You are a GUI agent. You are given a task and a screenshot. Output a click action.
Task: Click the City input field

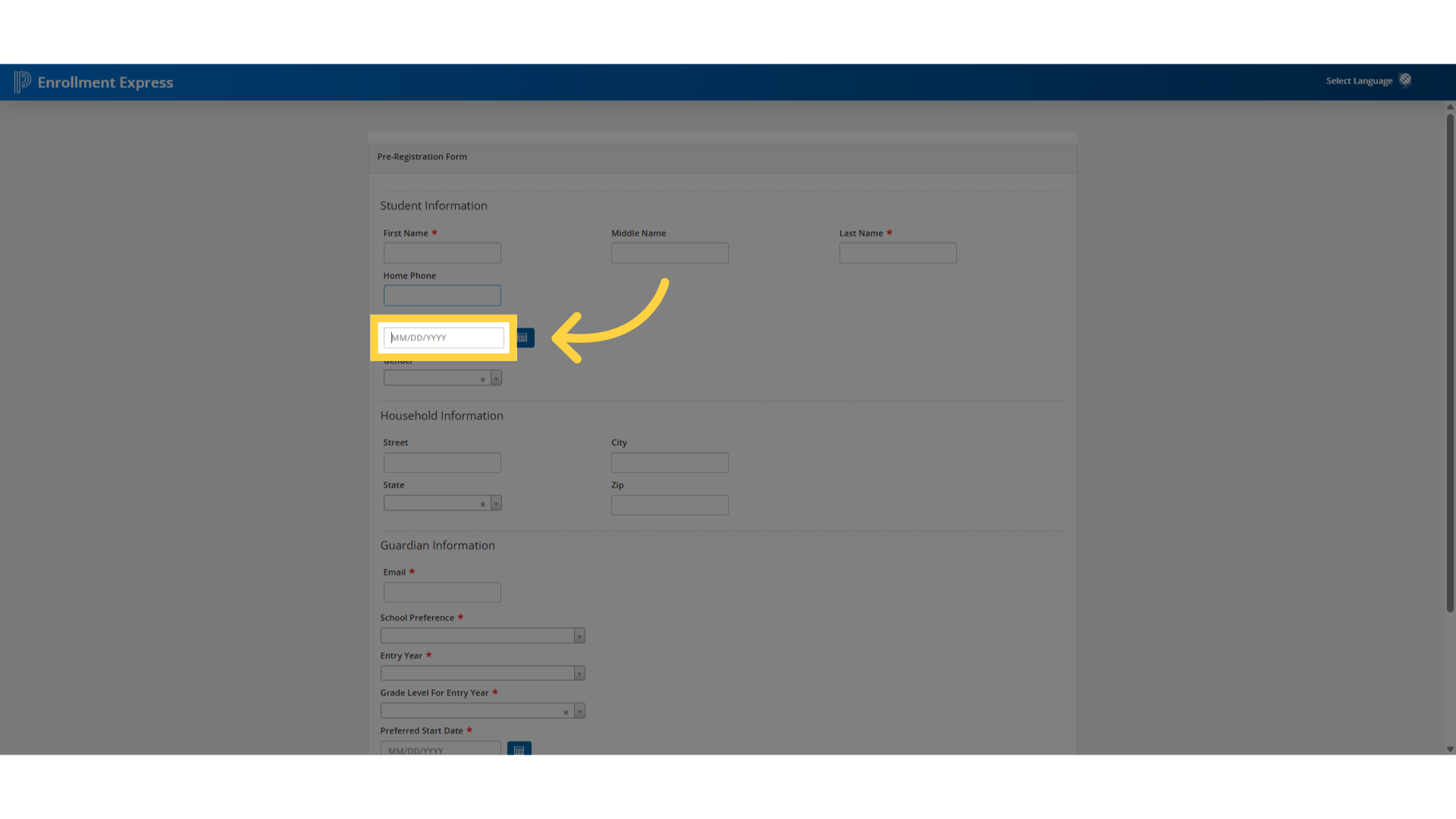pos(670,463)
